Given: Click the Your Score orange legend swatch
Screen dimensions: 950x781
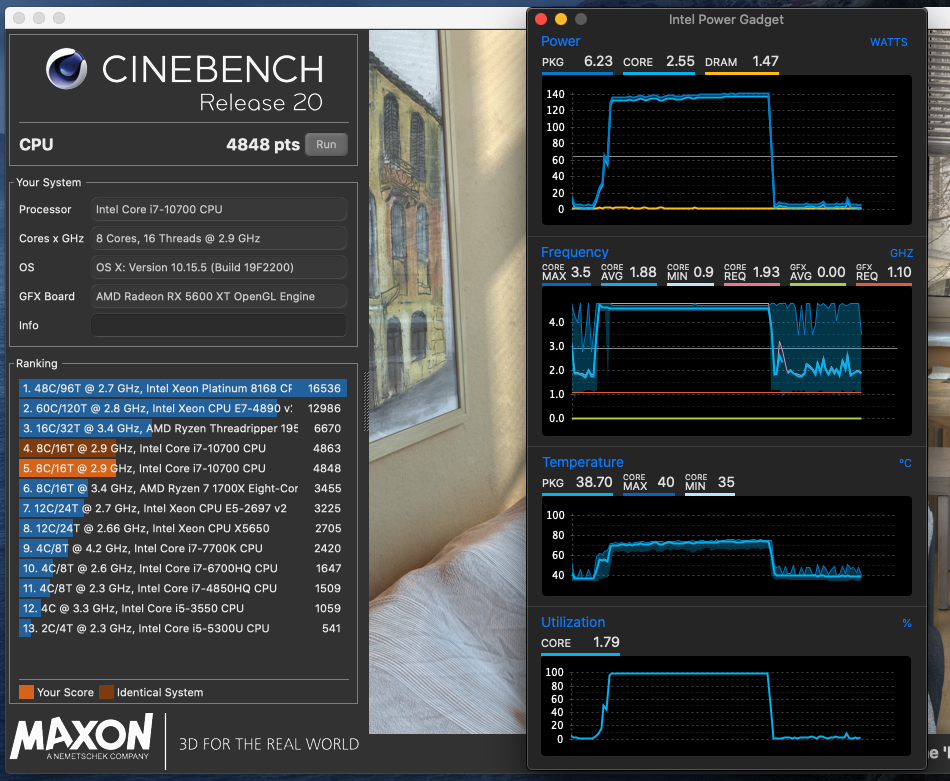Looking at the screenshot, I should click(26, 692).
